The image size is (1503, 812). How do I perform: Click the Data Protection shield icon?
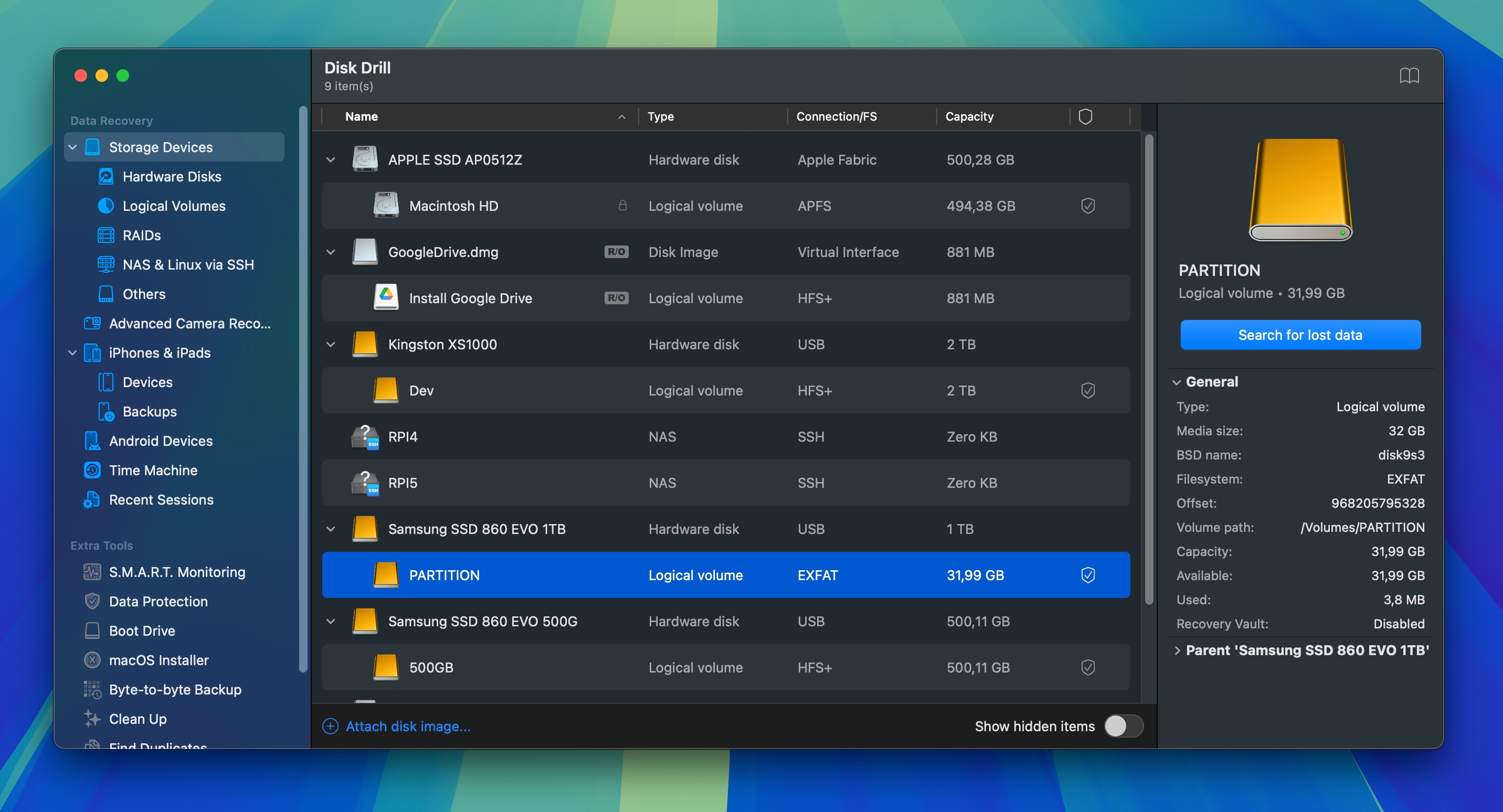92,602
